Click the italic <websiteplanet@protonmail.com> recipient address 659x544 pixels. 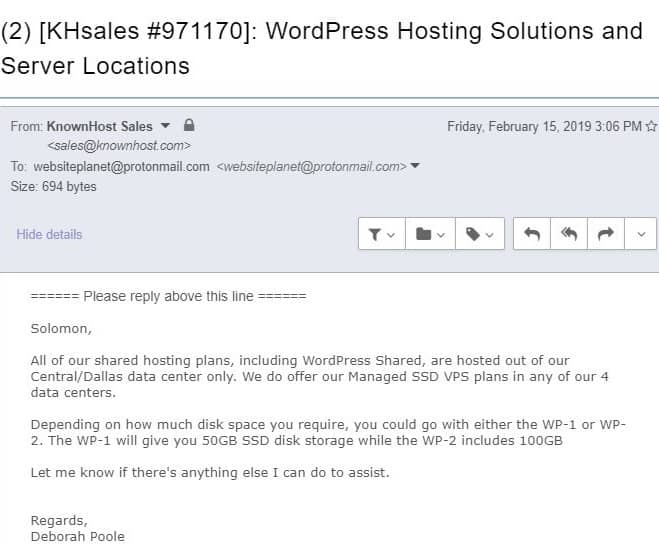(311, 166)
